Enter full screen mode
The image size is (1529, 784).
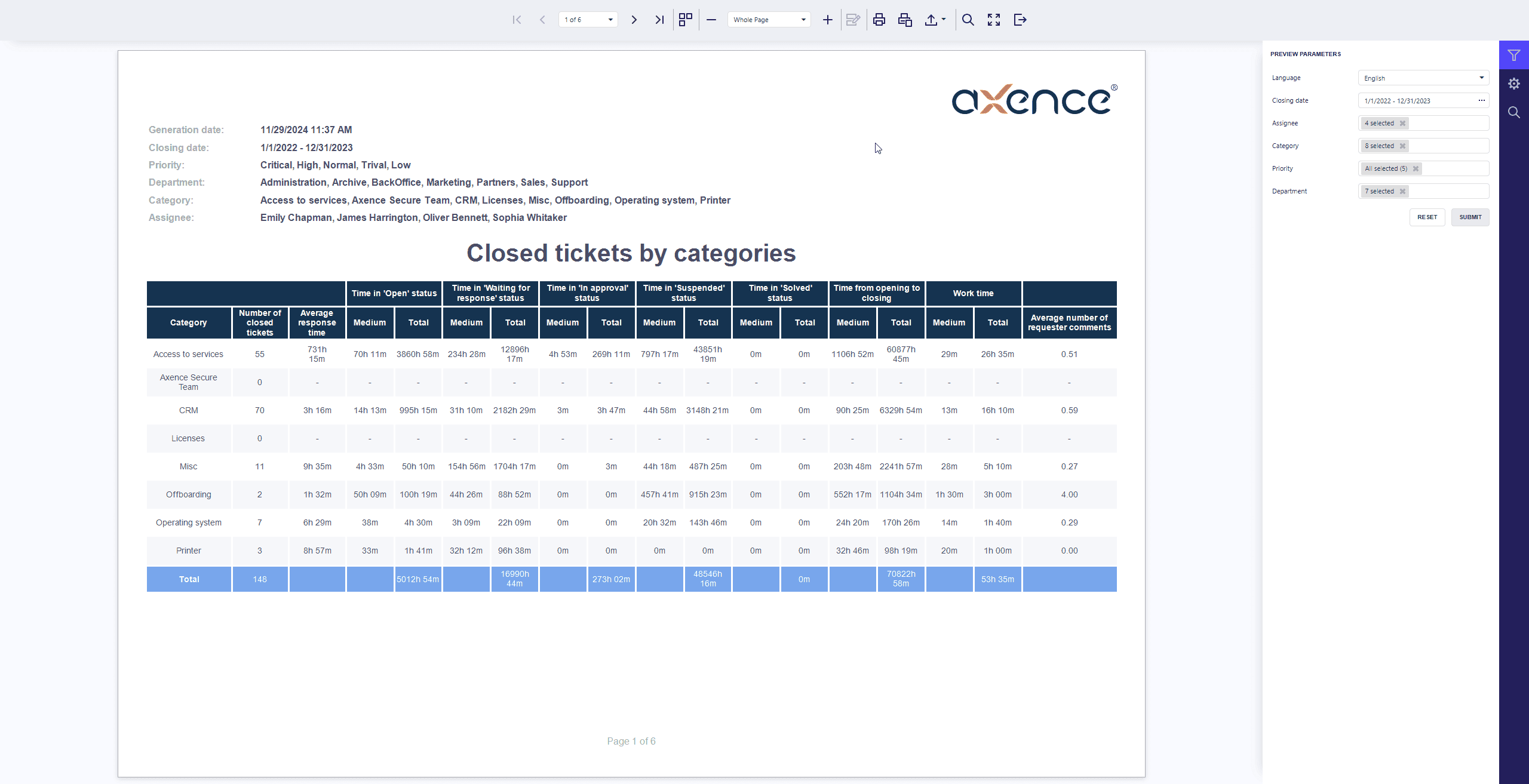coord(993,20)
